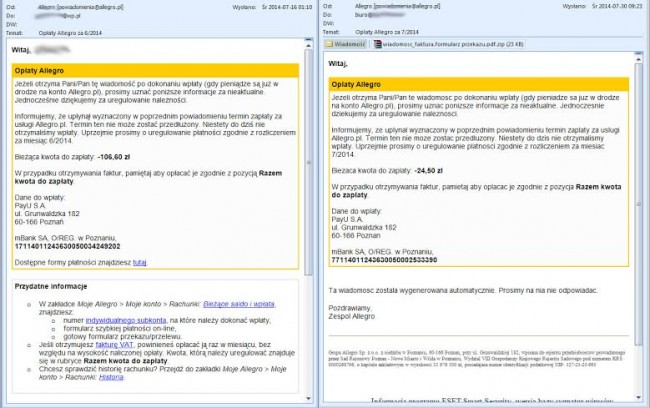650x408 pixels.
Task: Click the subject 'Opłaty Allegro za 6/2014'
Action: click(x=70, y=33)
